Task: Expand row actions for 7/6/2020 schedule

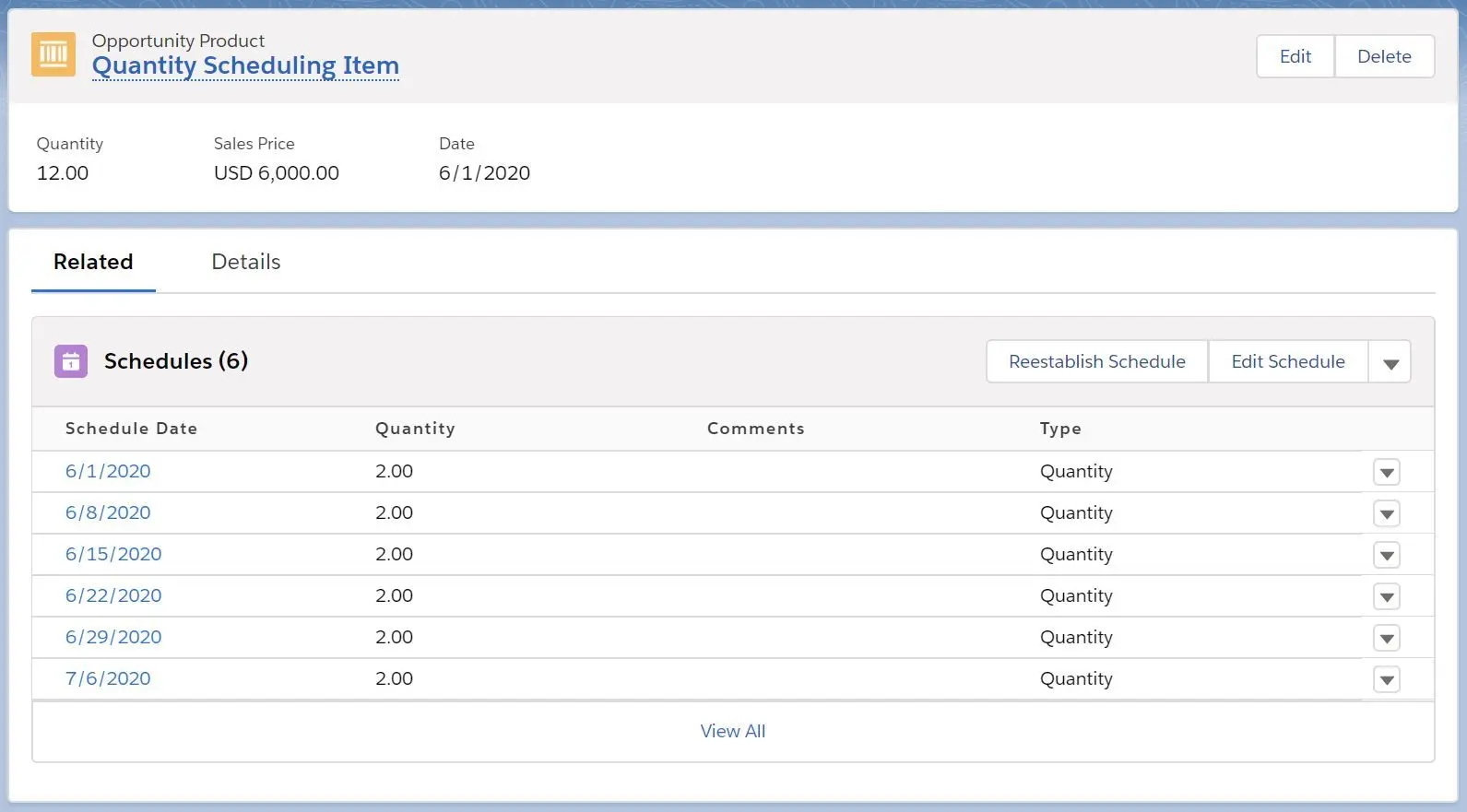Action: coord(1387,679)
